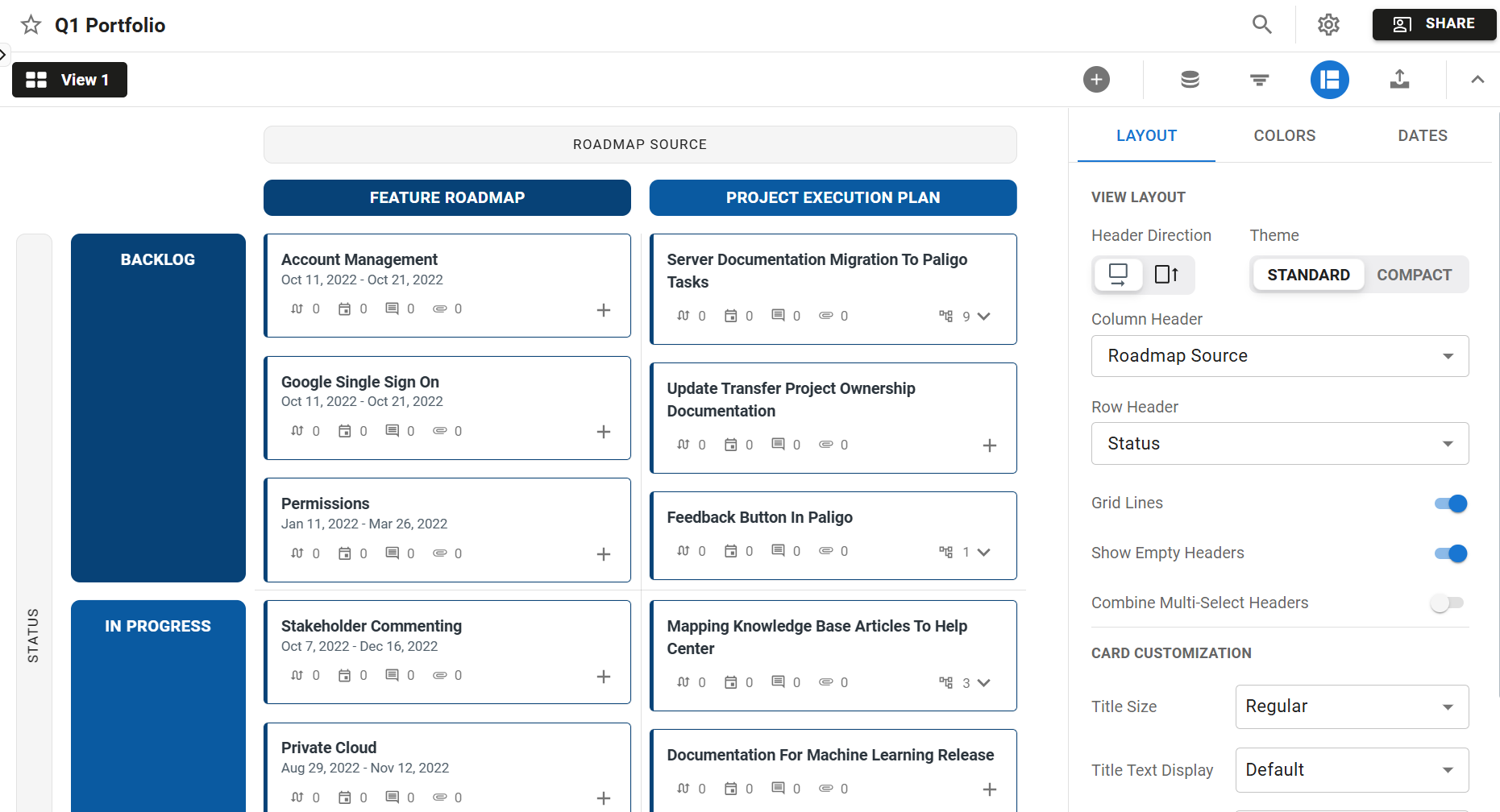Click the SHARE button

1435,23
